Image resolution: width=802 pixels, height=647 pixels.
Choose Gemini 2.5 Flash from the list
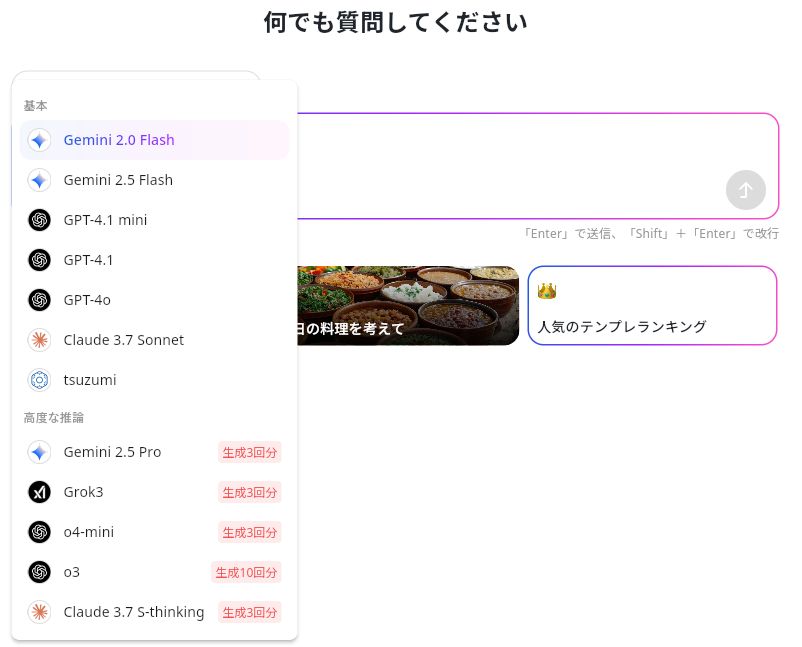point(154,180)
